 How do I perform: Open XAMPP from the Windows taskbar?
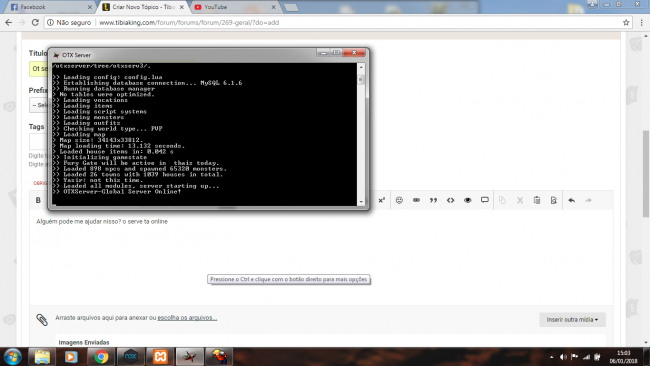pos(160,356)
